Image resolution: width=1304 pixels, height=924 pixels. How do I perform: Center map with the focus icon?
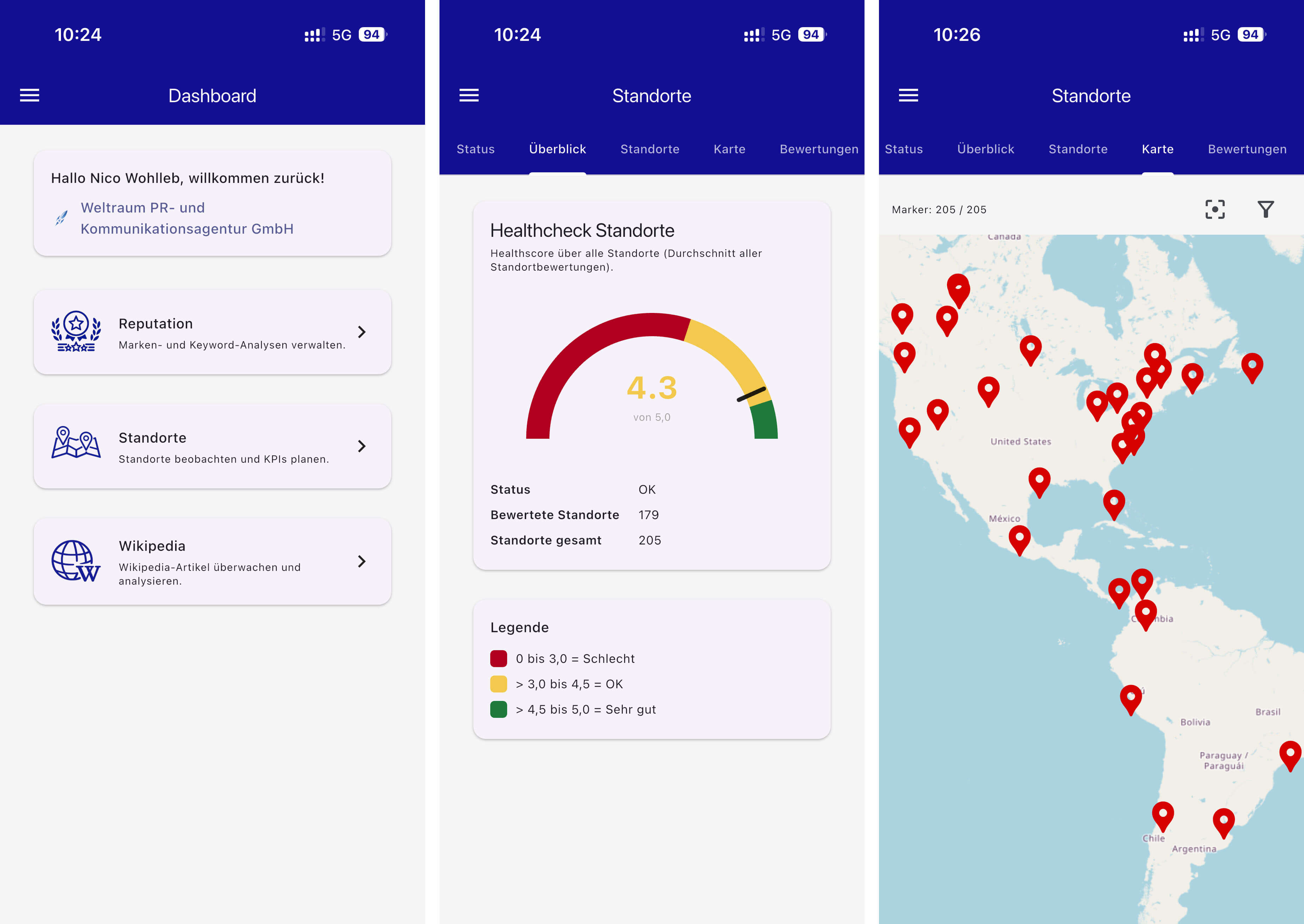1215,209
